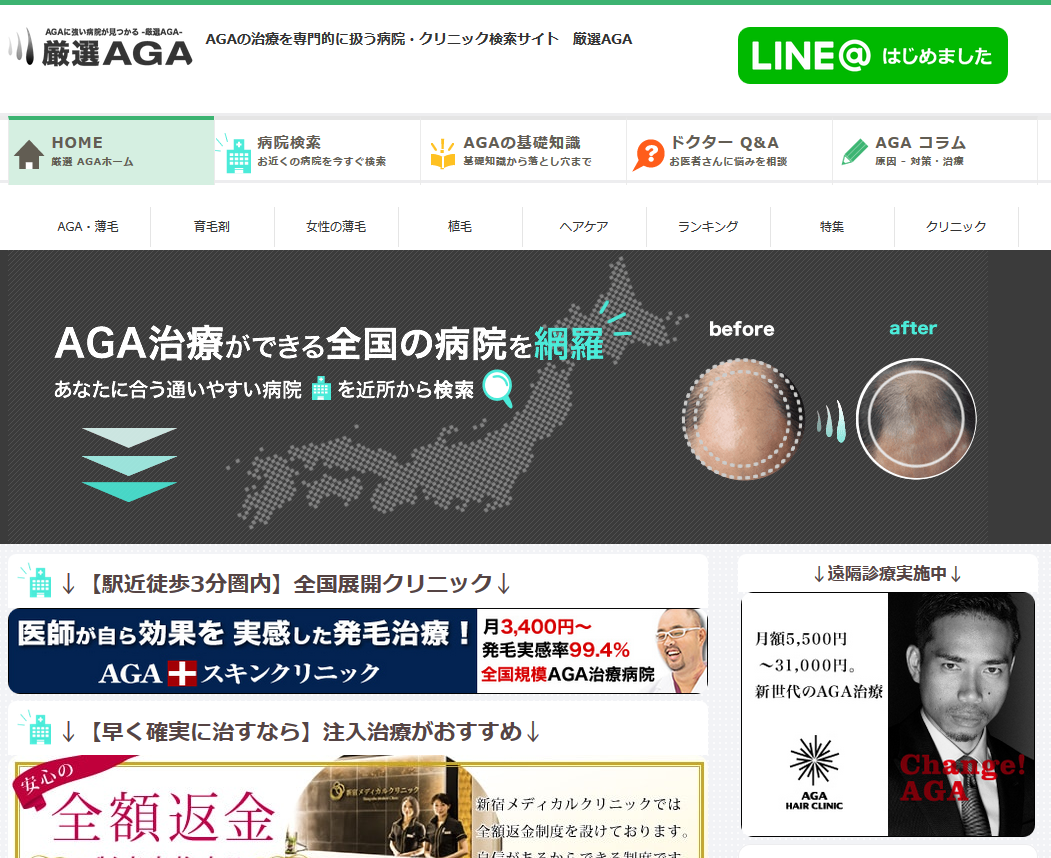The width and height of the screenshot is (1051, 858).
Task: Click the AGA治療ができる全国の病院を網羅 banner headline
Action: point(329,343)
